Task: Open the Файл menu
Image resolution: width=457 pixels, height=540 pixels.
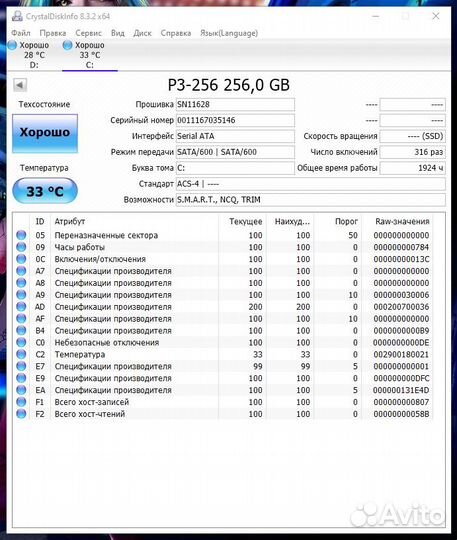Action: point(21,33)
